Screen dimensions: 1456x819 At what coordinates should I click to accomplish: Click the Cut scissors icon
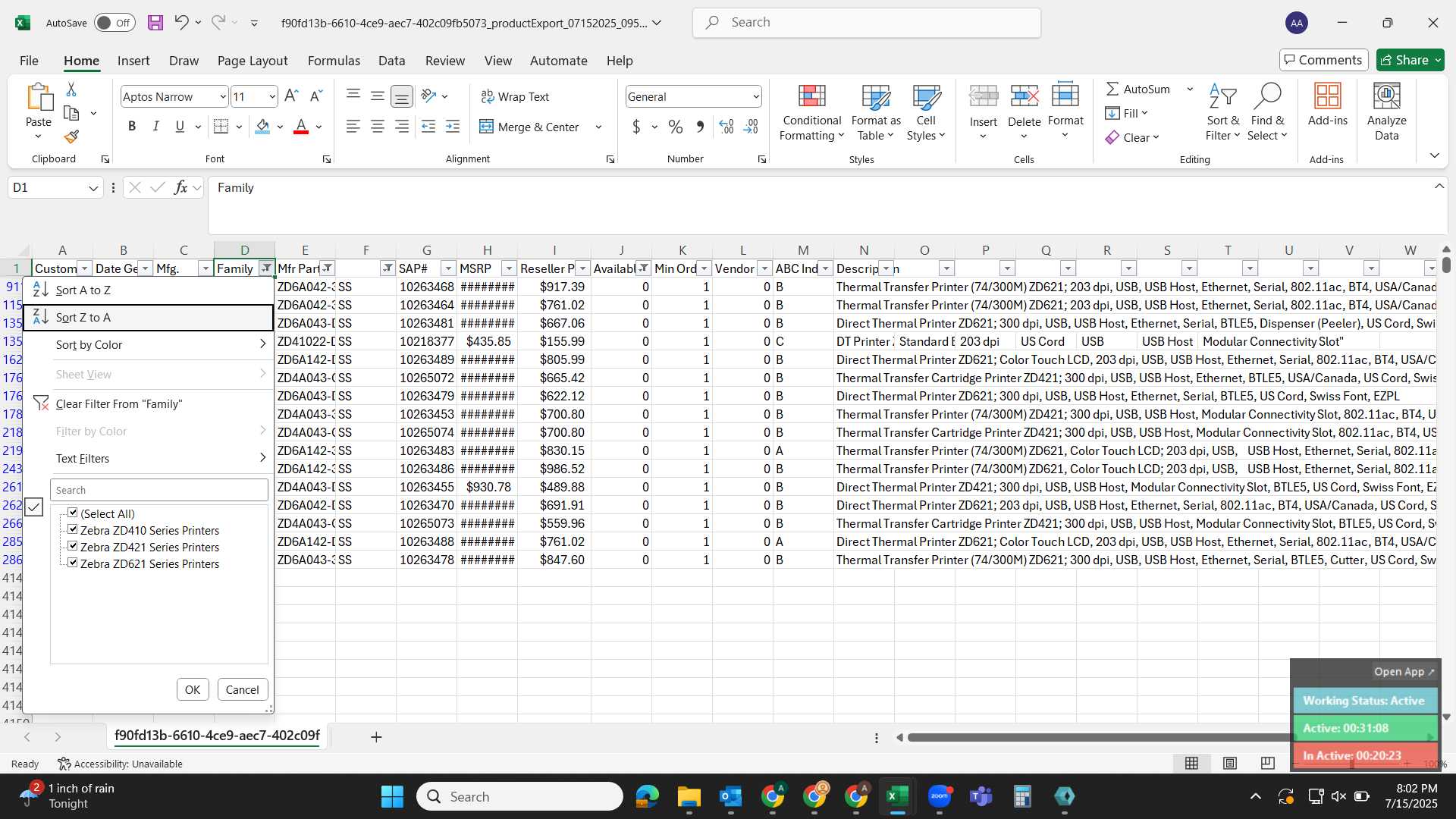click(71, 89)
